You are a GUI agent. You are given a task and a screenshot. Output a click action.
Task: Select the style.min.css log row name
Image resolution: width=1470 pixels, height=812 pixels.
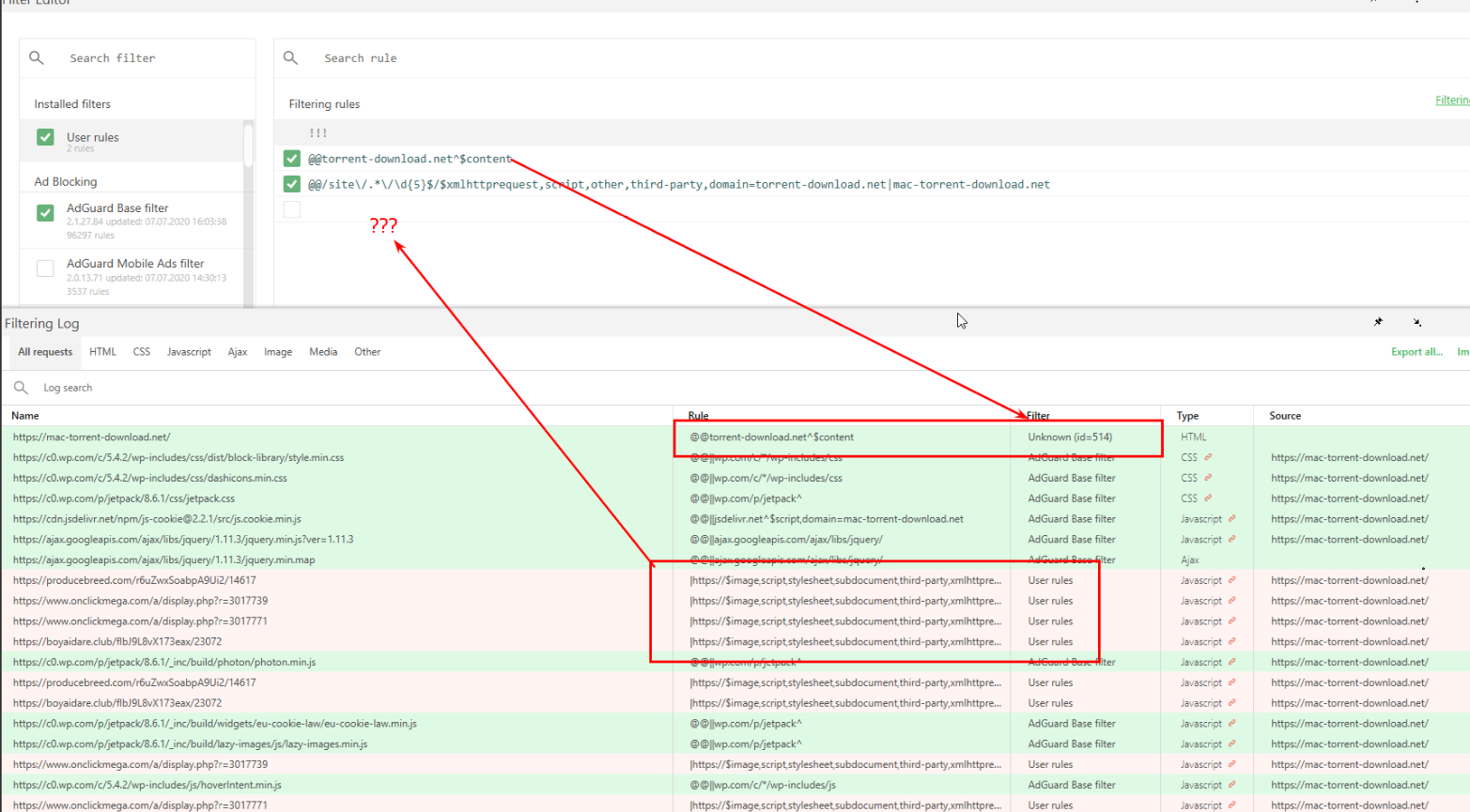(178, 457)
